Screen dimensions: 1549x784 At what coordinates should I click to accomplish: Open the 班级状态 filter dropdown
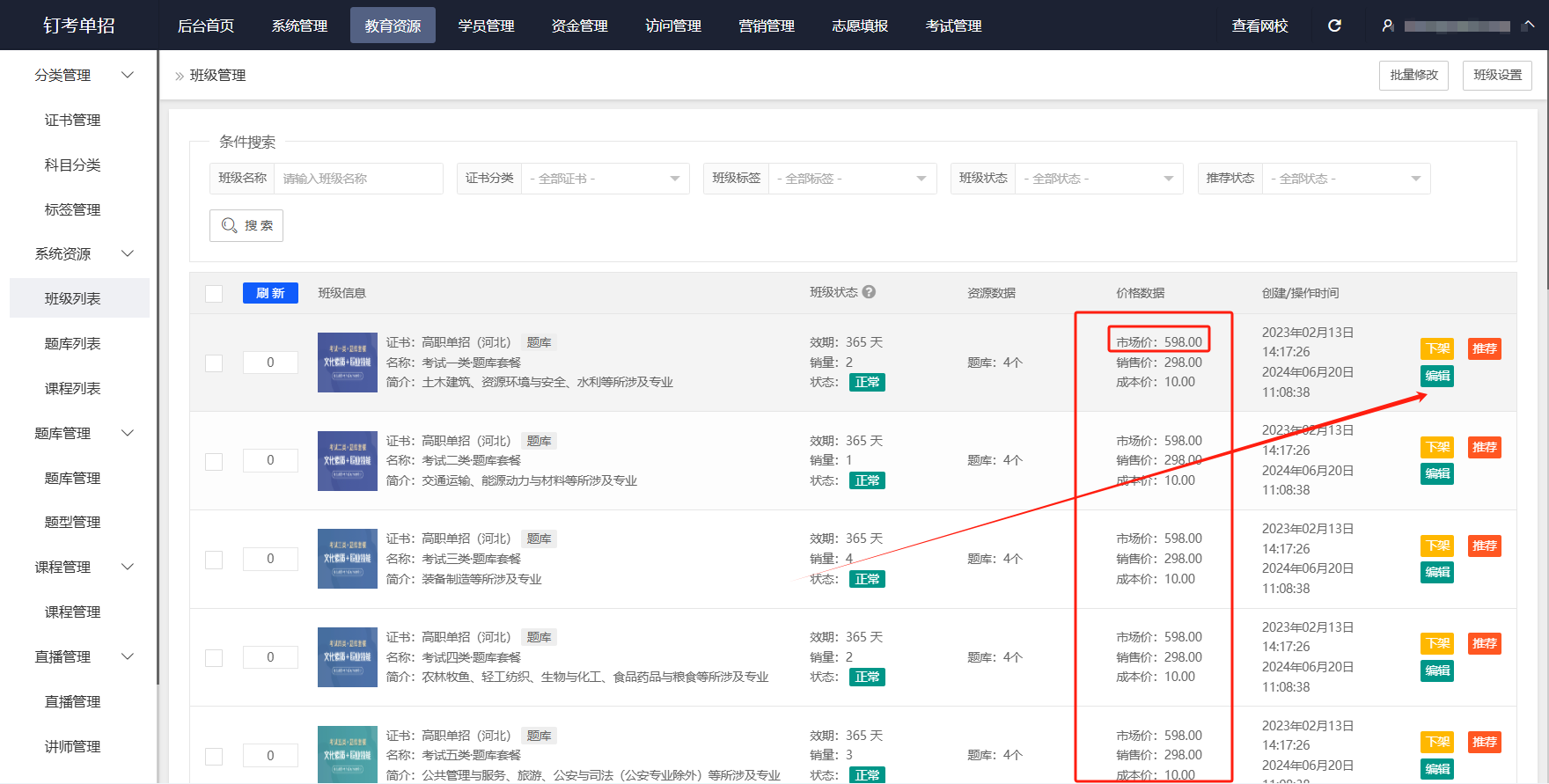tap(1098, 179)
